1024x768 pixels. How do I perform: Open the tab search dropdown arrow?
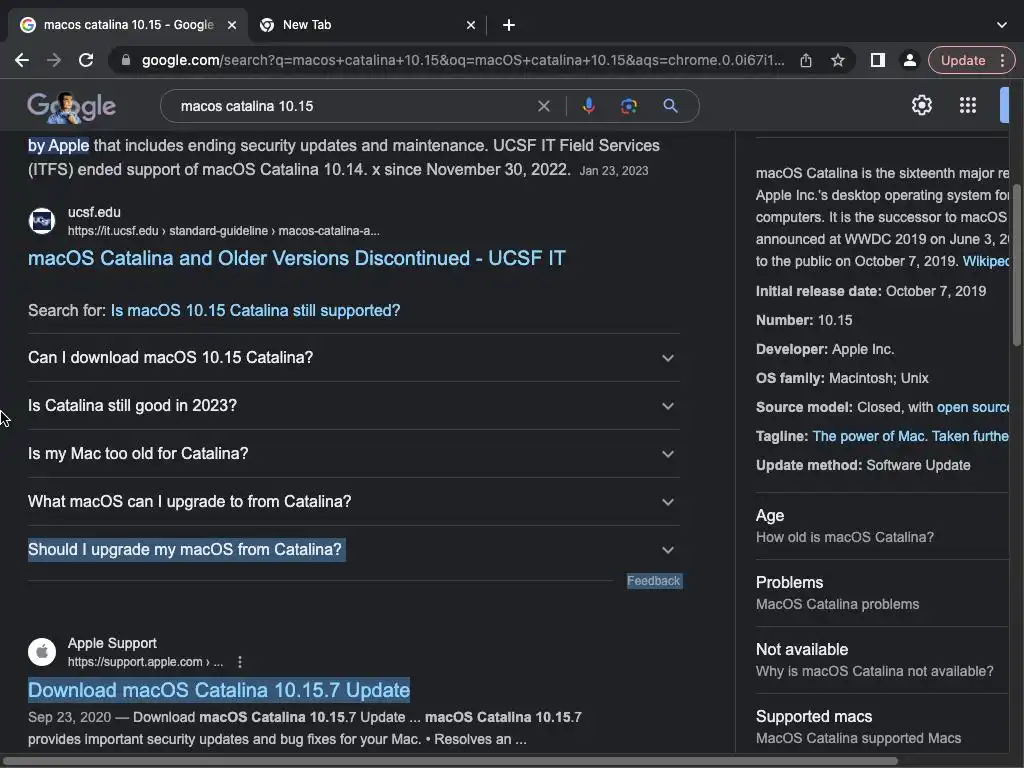tap(1002, 24)
